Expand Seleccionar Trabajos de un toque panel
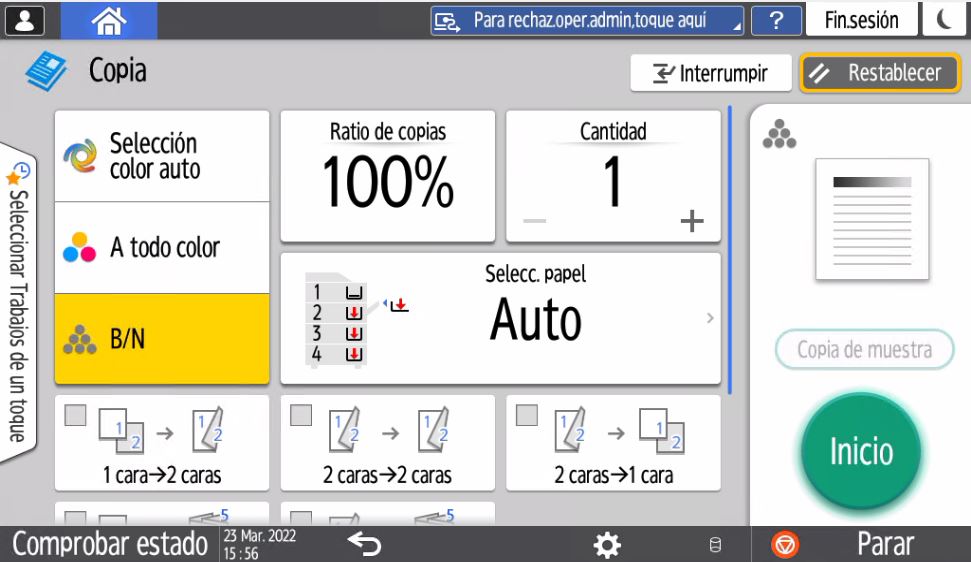The height and width of the screenshot is (562, 971). pyautogui.click(x=17, y=300)
